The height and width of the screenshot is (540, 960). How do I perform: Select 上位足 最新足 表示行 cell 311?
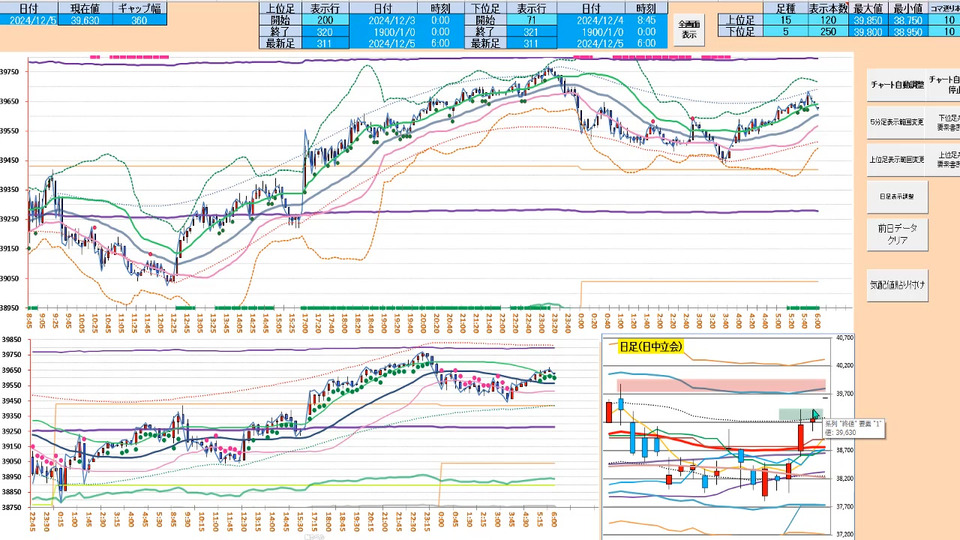click(325, 43)
